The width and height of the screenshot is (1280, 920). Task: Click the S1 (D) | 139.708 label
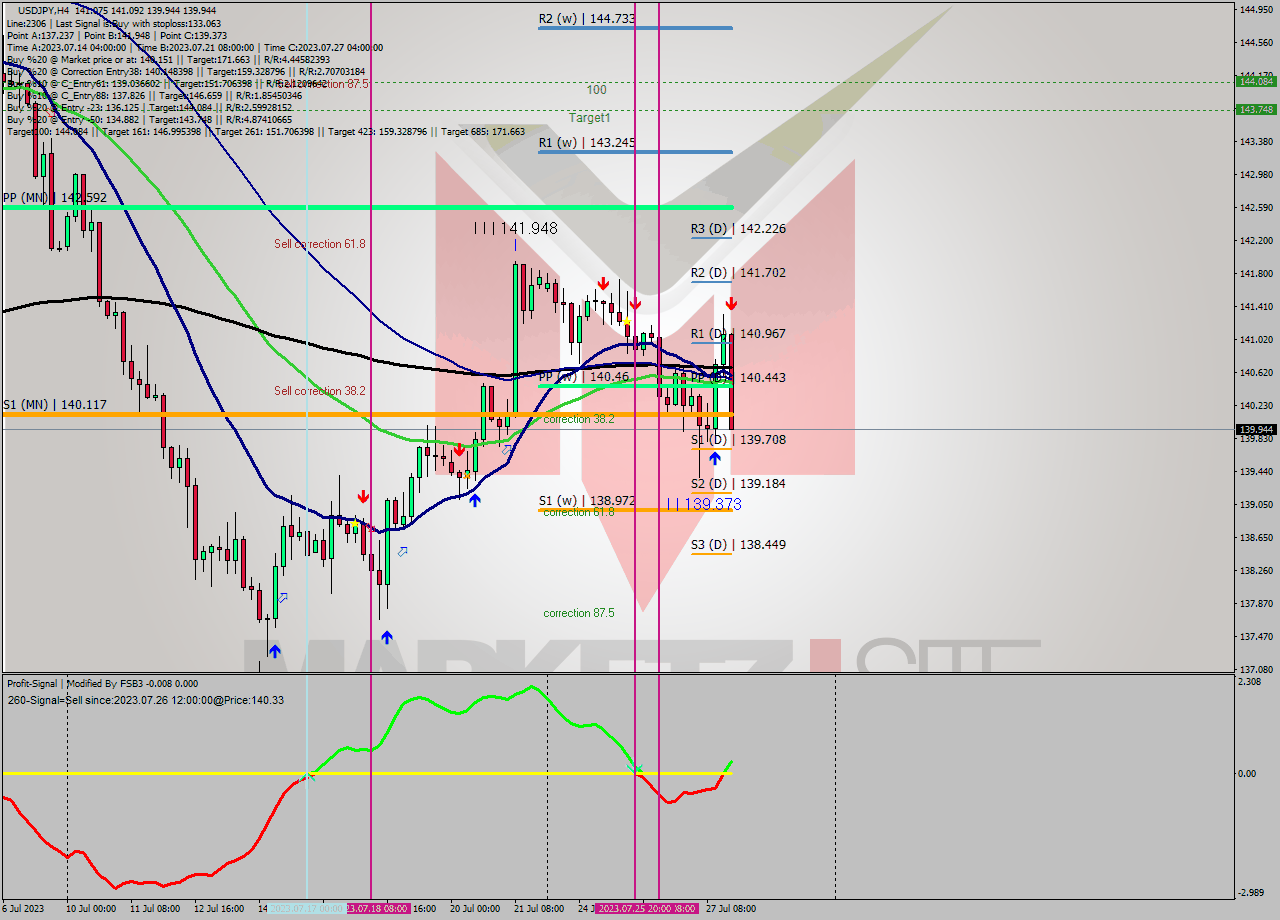738,440
